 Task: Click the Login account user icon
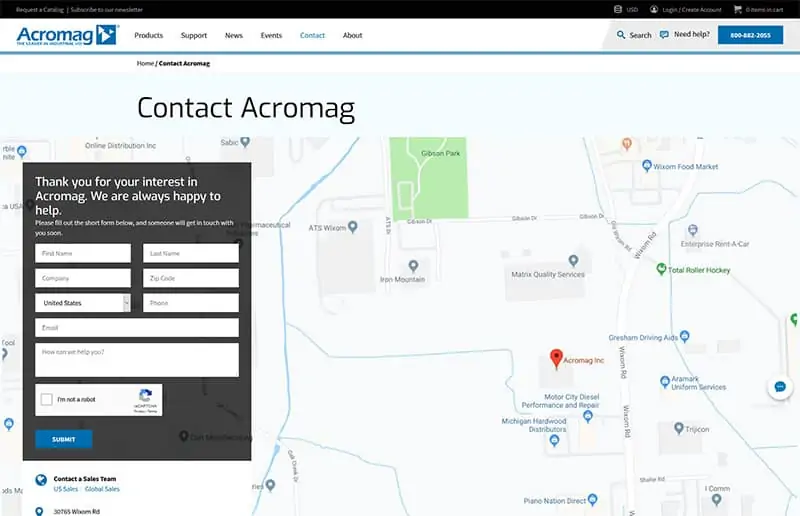(654, 9)
